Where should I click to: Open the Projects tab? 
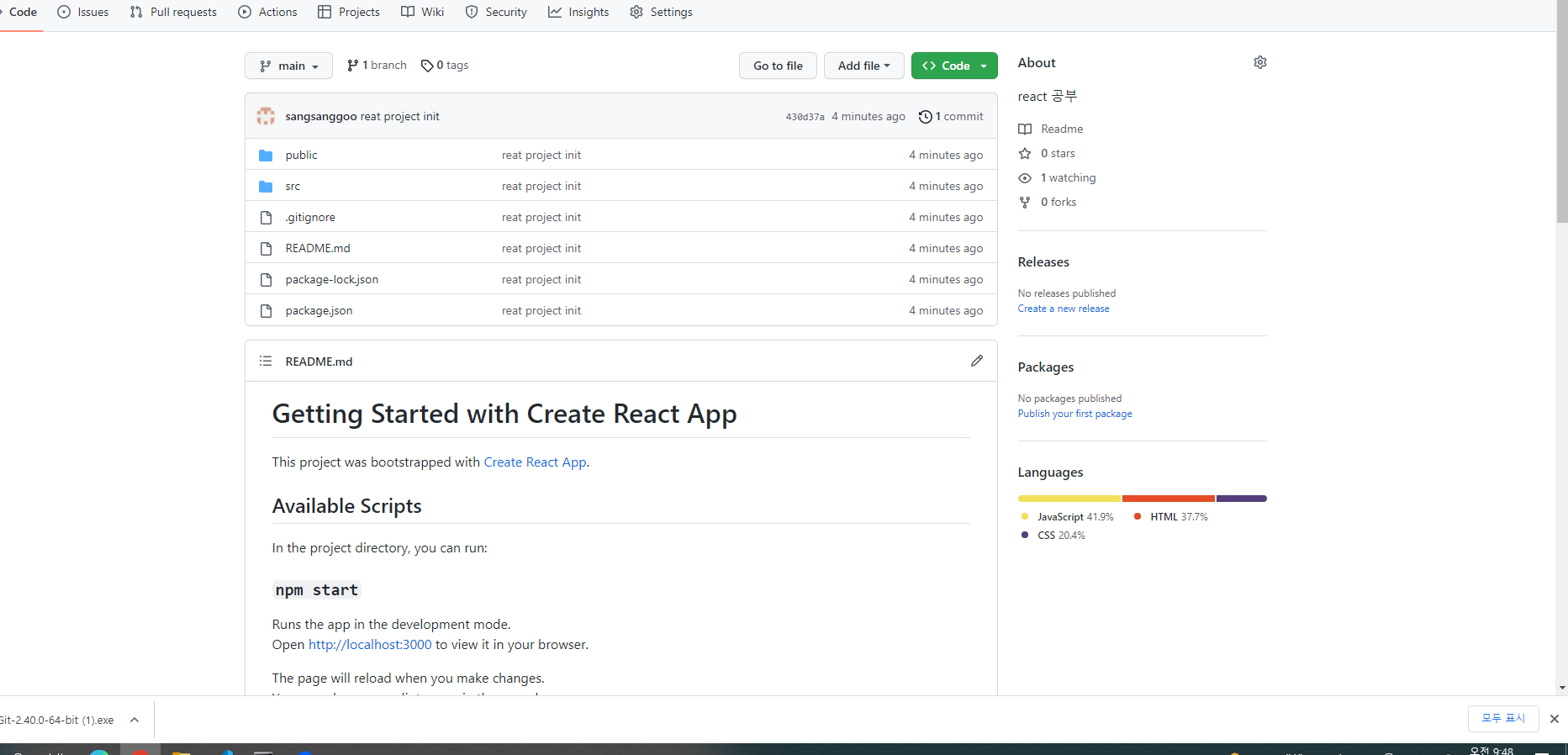coord(349,12)
